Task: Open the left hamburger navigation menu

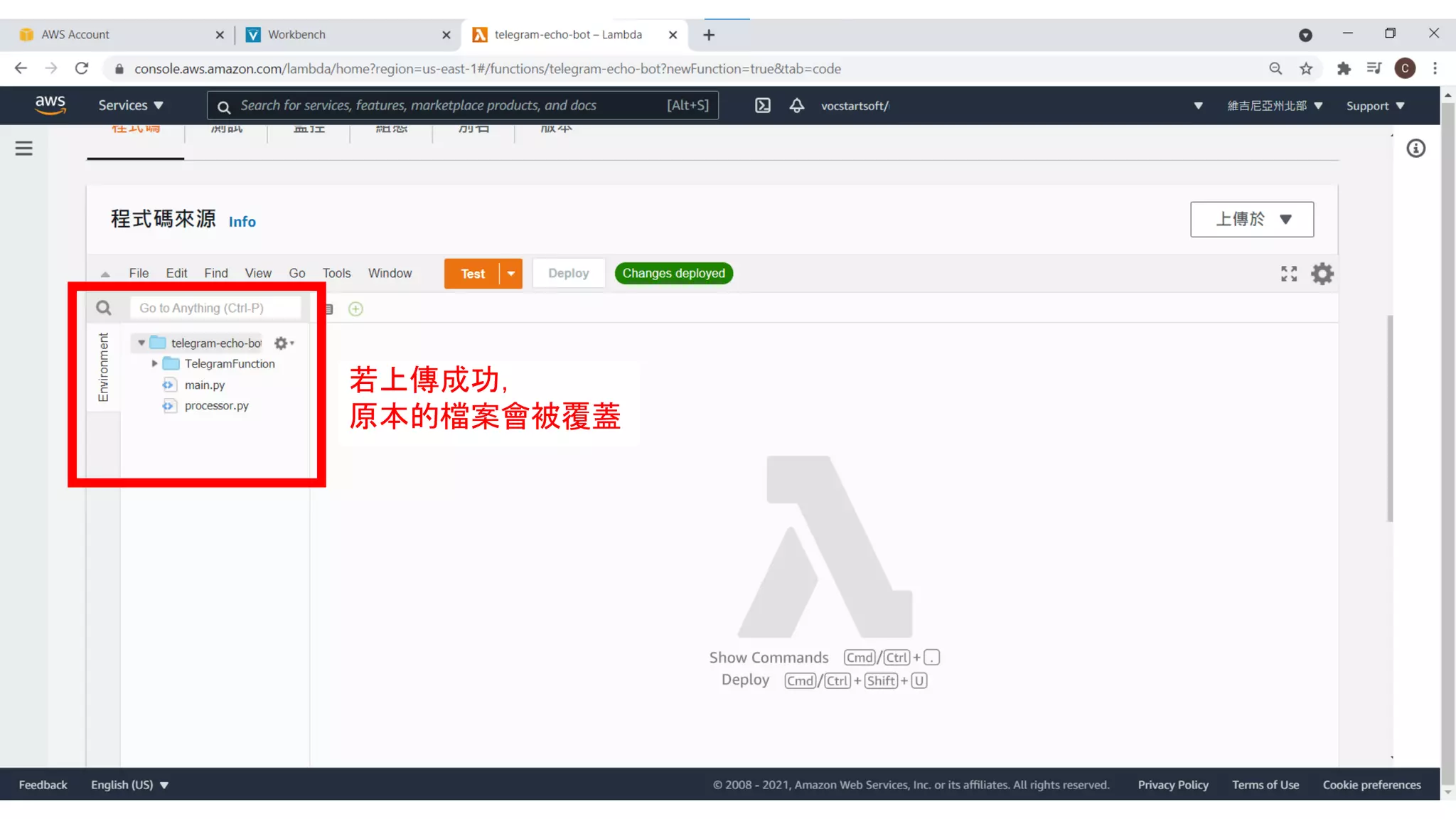Action: (x=24, y=148)
